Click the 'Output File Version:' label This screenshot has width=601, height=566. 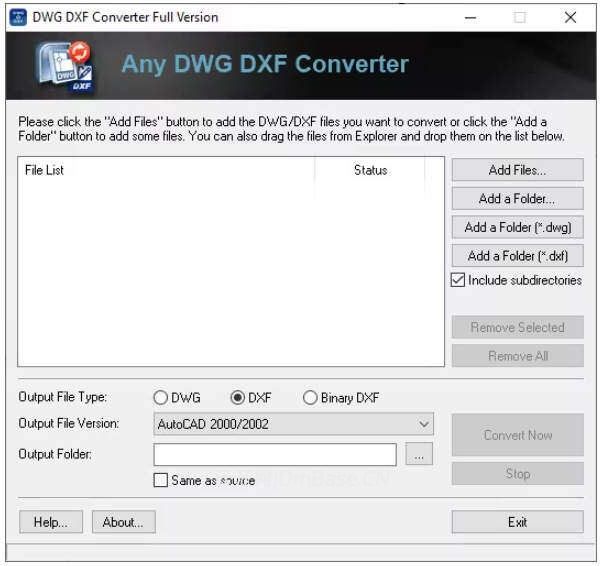click(x=69, y=423)
